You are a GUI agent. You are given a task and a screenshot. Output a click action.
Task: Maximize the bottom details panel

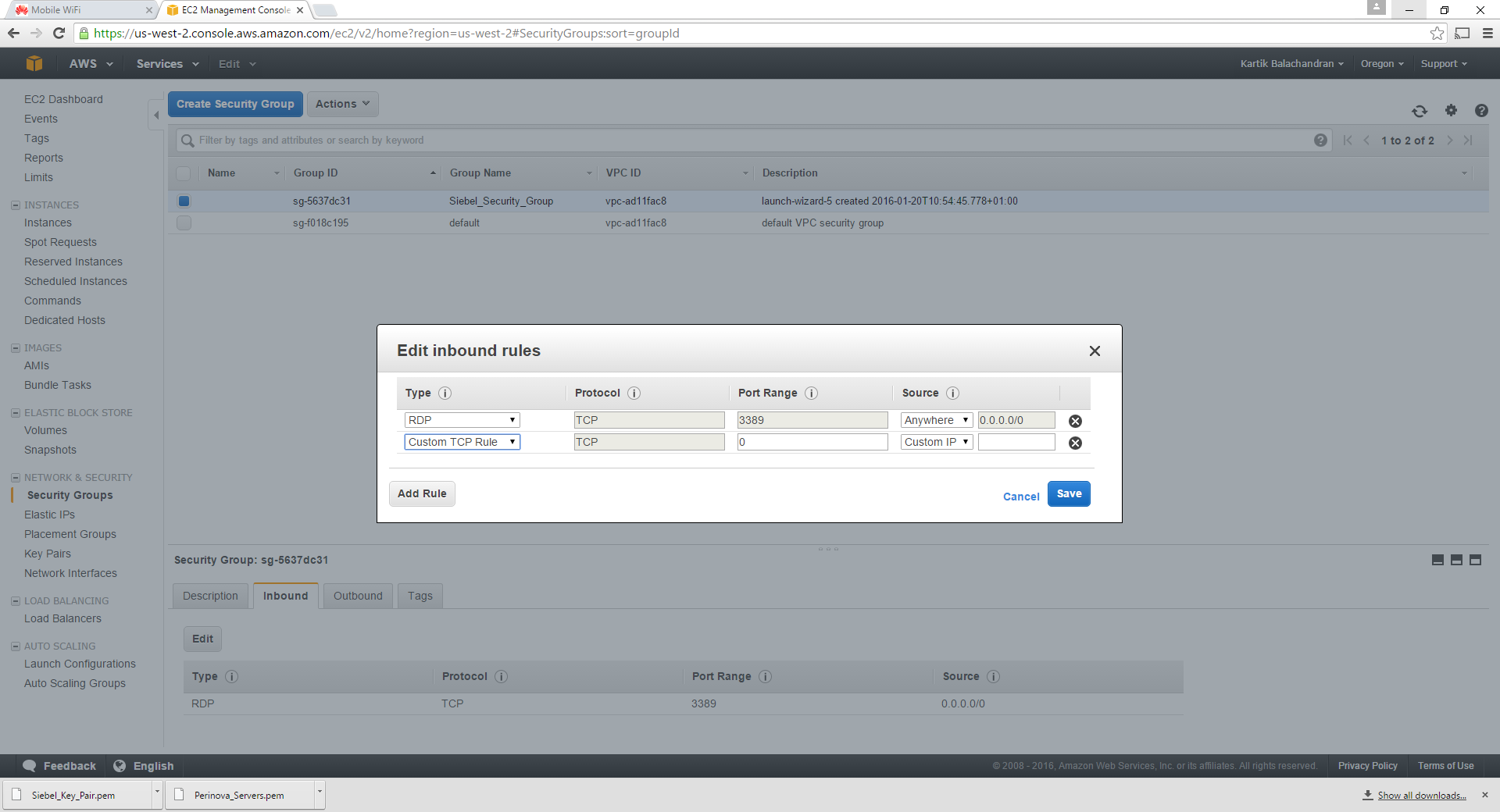tap(1475, 560)
